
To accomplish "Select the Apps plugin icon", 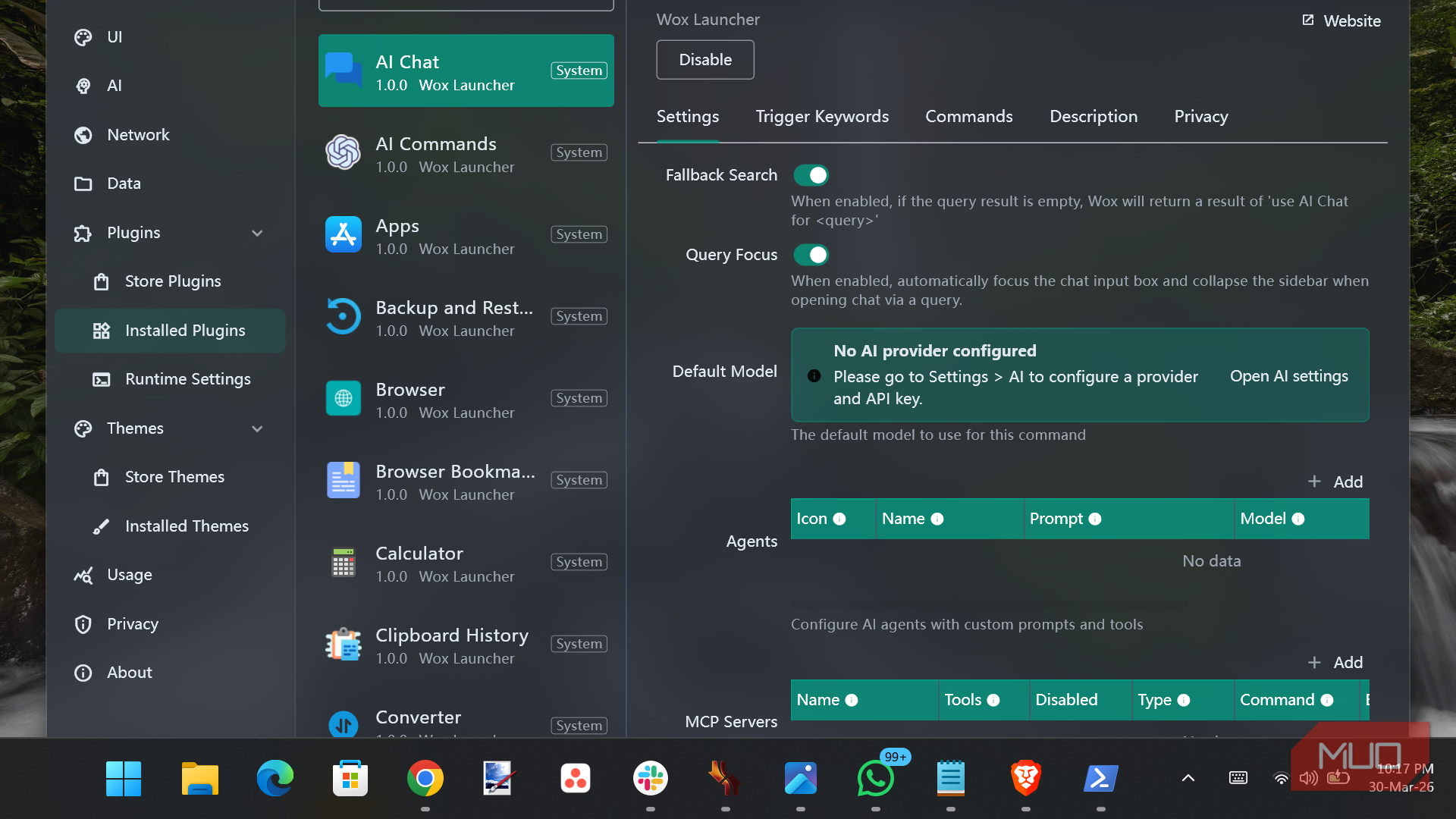I will [344, 234].
